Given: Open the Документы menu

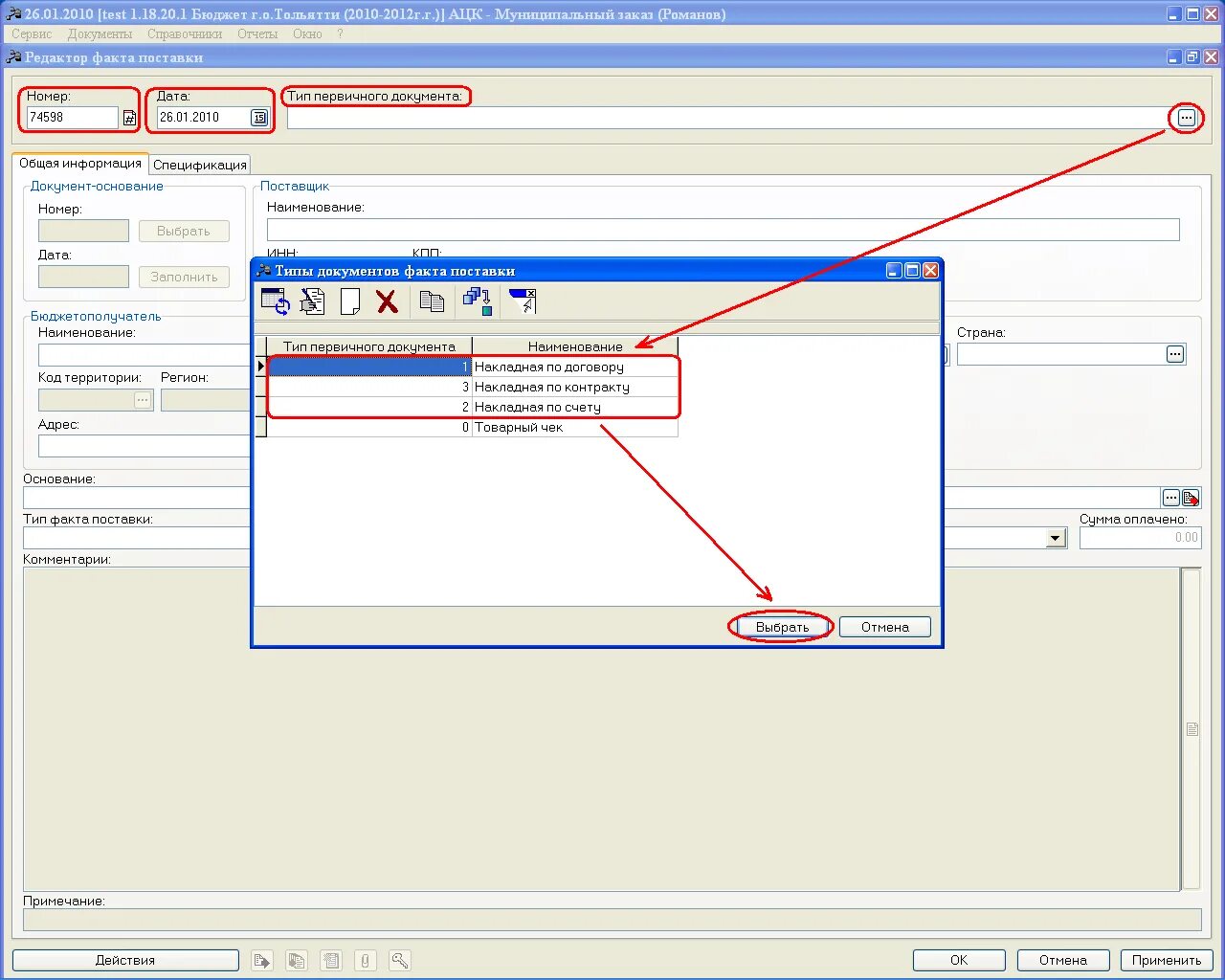Looking at the screenshot, I should tap(100, 33).
